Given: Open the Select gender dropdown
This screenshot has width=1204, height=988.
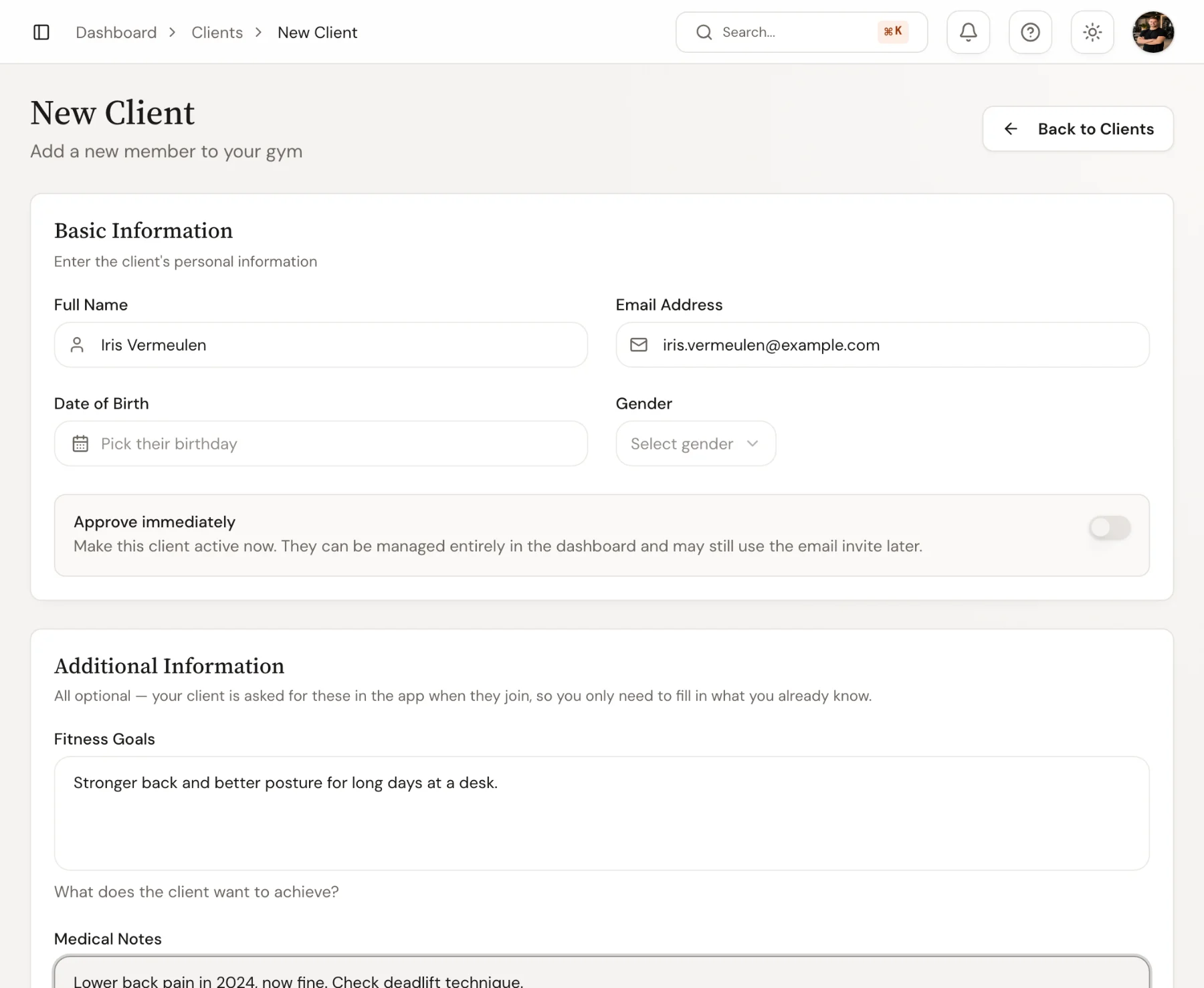Looking at the screenshot, I should [x=696, y=443].
